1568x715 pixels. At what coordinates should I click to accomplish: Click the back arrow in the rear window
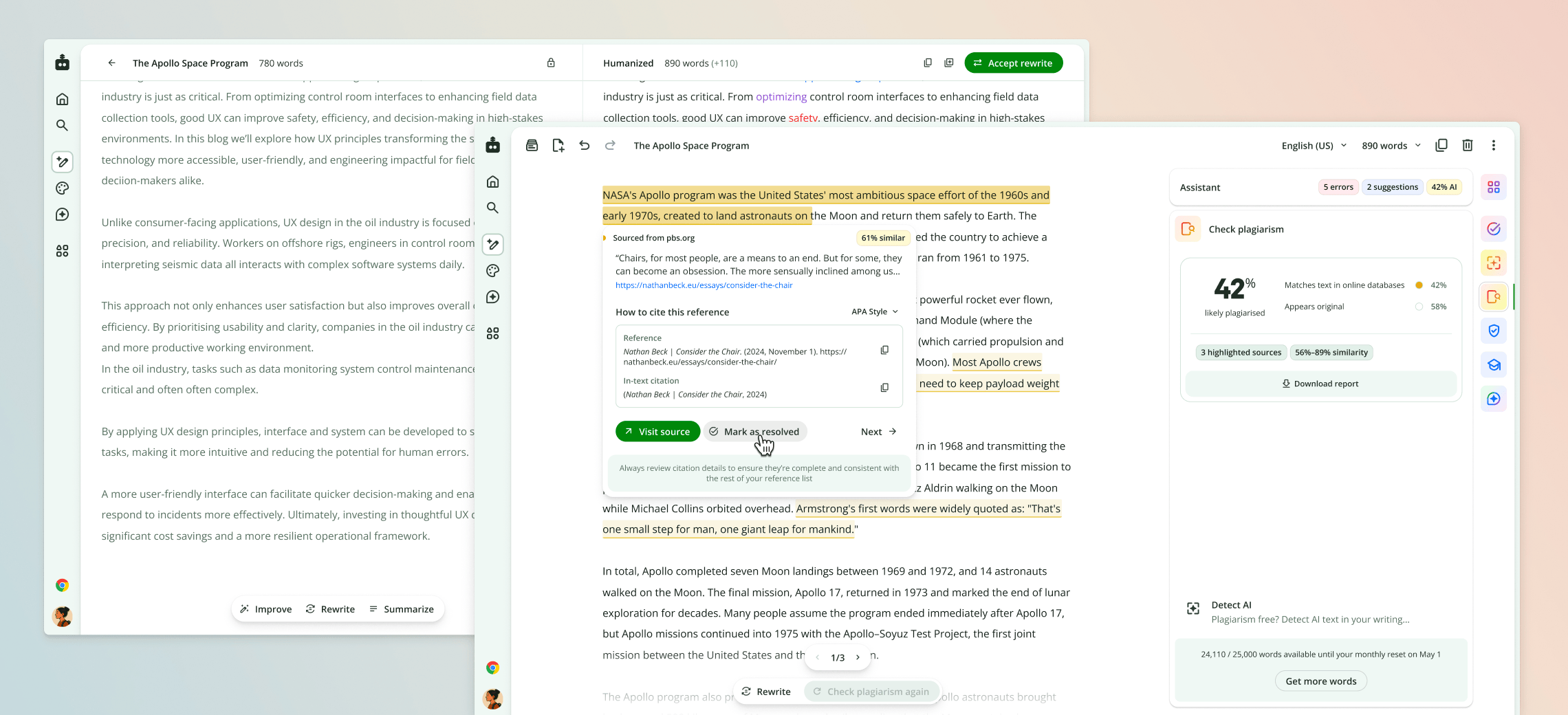[x=111, y=63]
